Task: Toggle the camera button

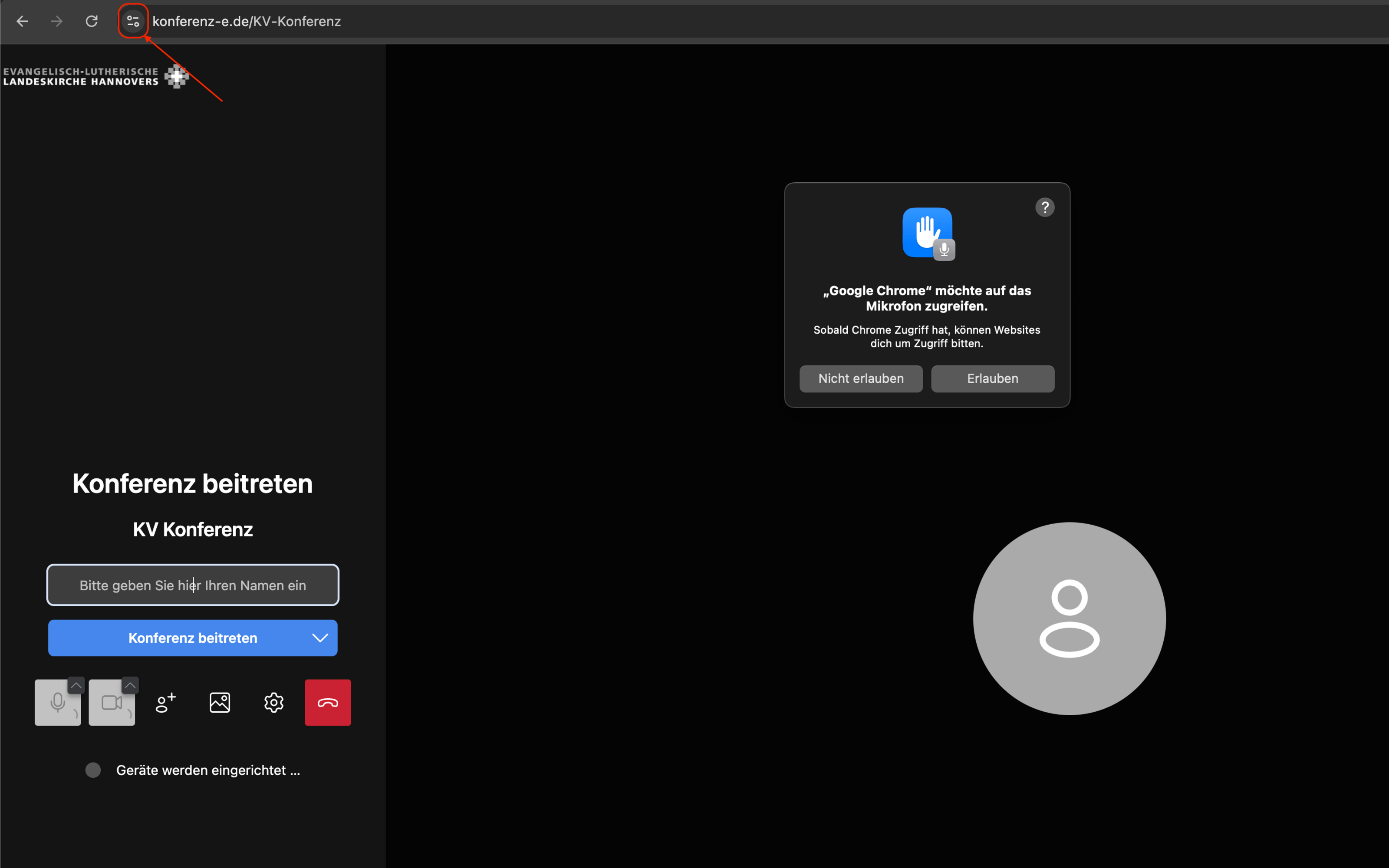Action: (112, 703)
